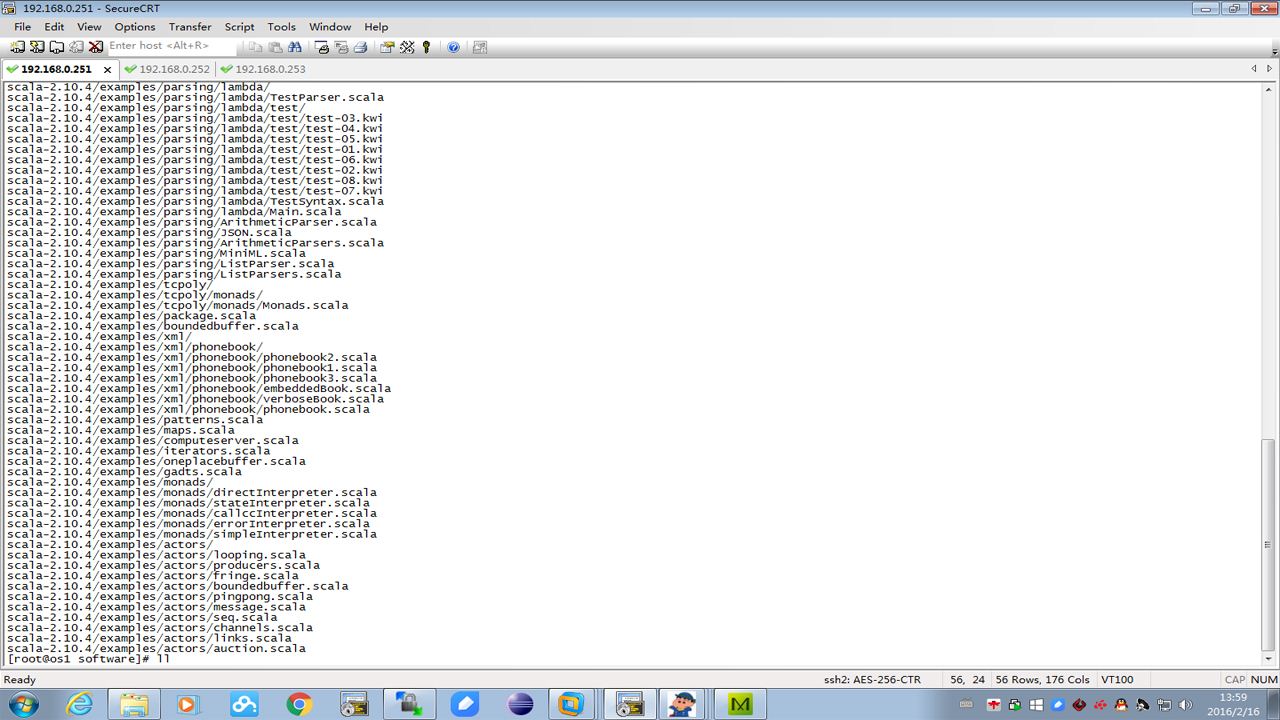Viewport: 1280px width, 720px height.
Task: Open Help with the blue question mark
Action: pyautogui.click(x=453, y=47)
